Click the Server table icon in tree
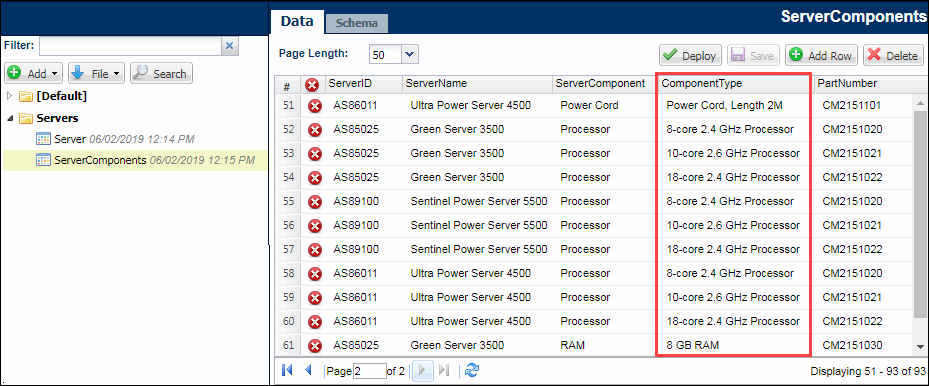The image size is (929, 386). [x=44, y=140]
